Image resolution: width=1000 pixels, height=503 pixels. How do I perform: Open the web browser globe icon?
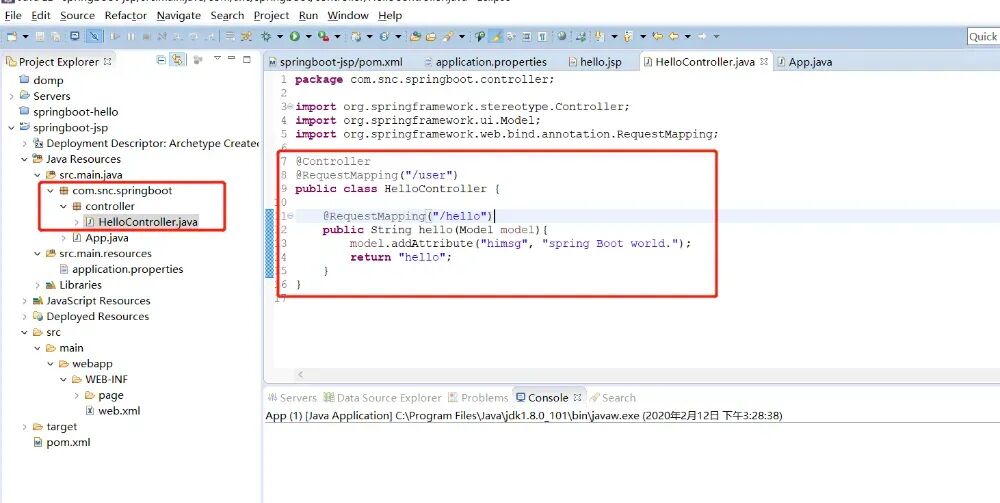[x=561, y=36]
